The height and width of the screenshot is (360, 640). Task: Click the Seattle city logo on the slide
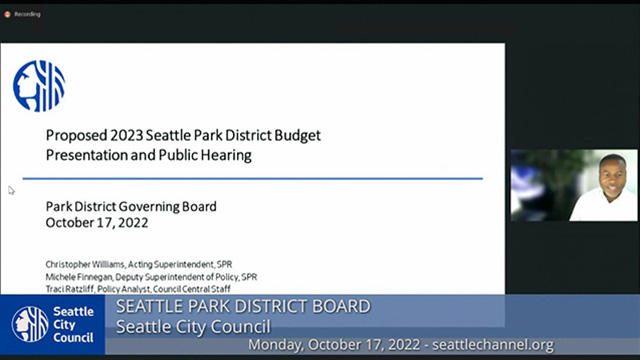click(39, 86)
